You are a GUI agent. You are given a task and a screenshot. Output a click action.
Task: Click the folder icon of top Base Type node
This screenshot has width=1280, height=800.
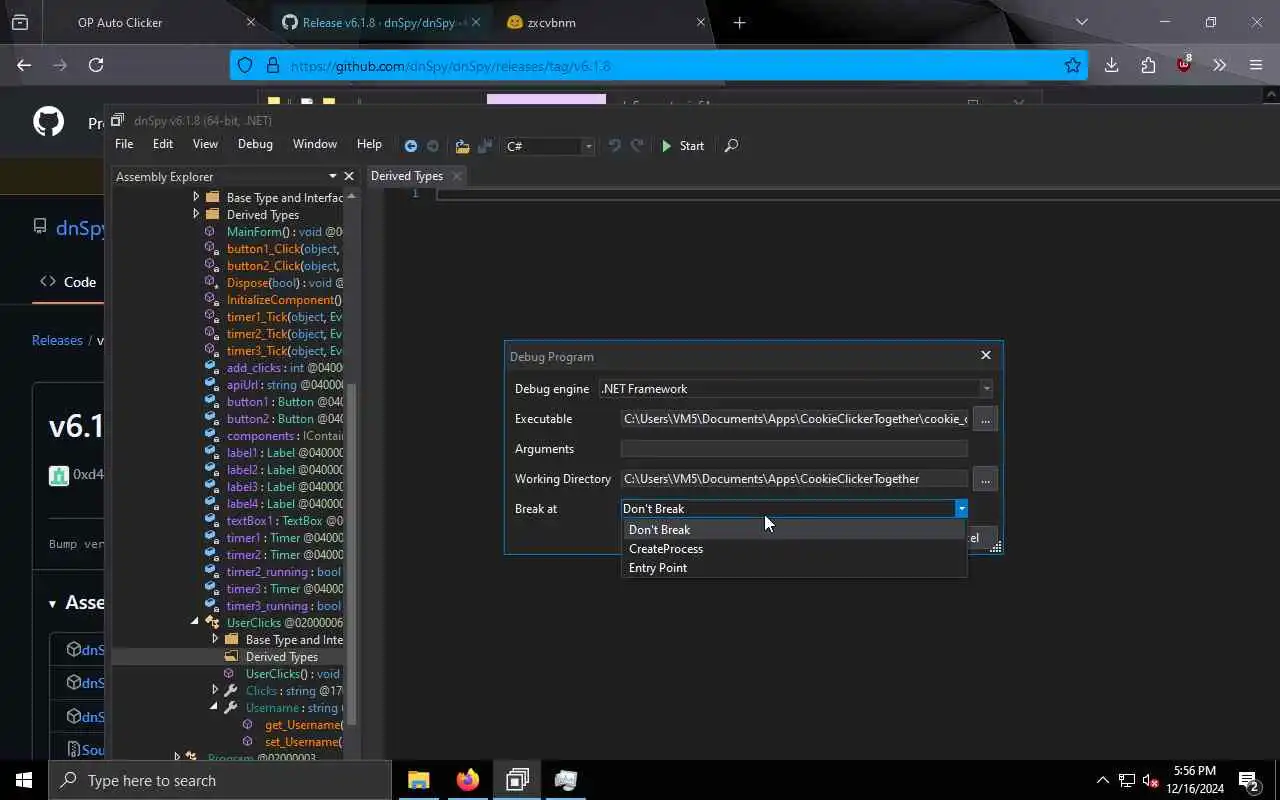(x=212, y=197)
